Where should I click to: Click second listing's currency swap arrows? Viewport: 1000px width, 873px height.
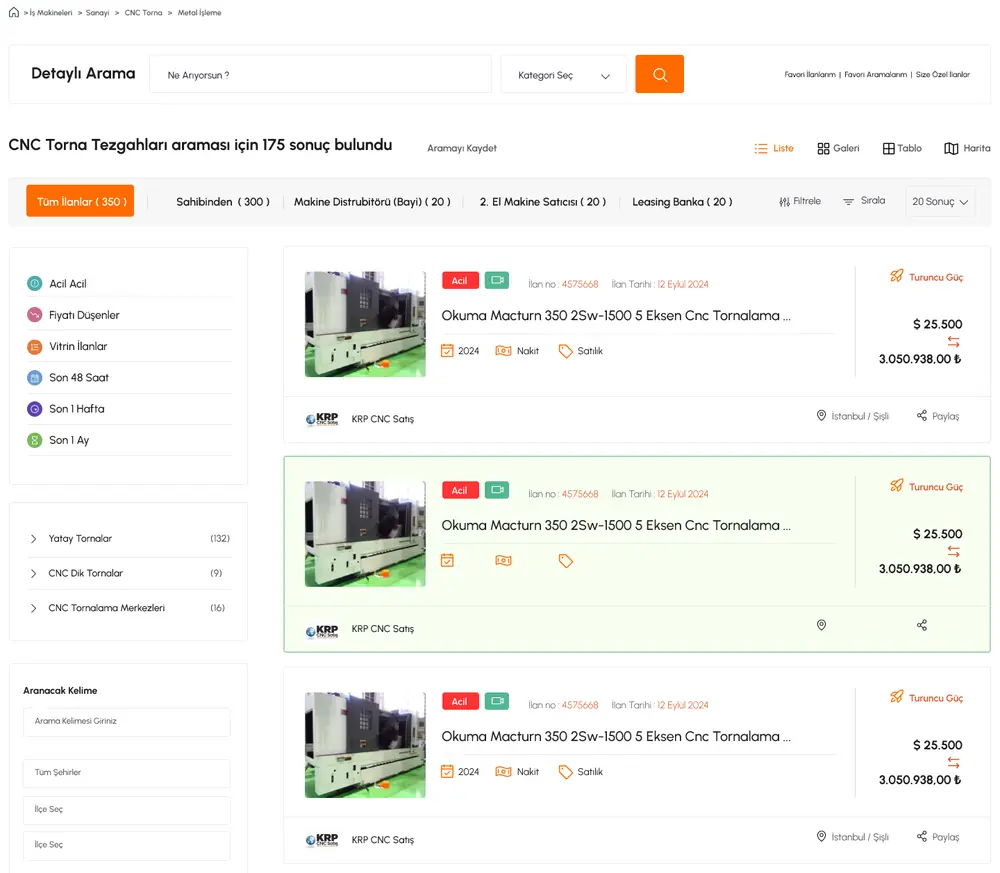(953, 551)
